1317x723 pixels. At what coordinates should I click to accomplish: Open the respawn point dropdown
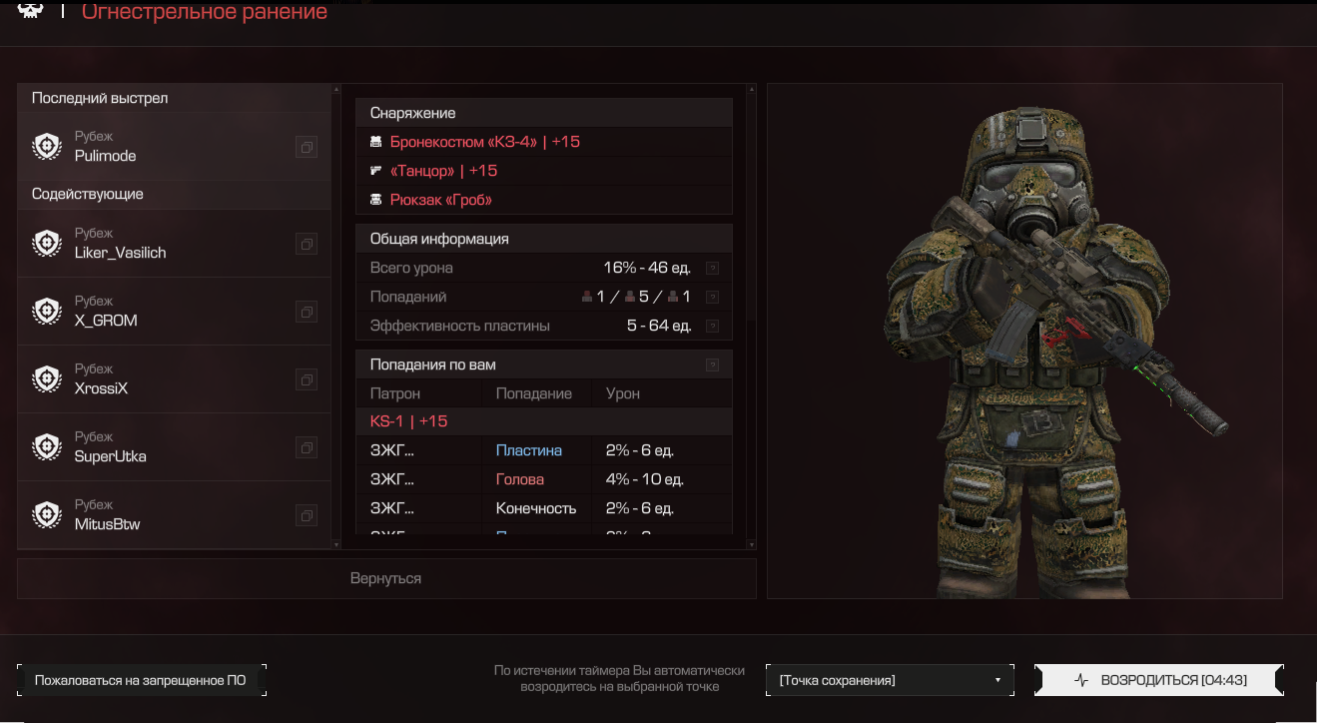tap(889, 681)
